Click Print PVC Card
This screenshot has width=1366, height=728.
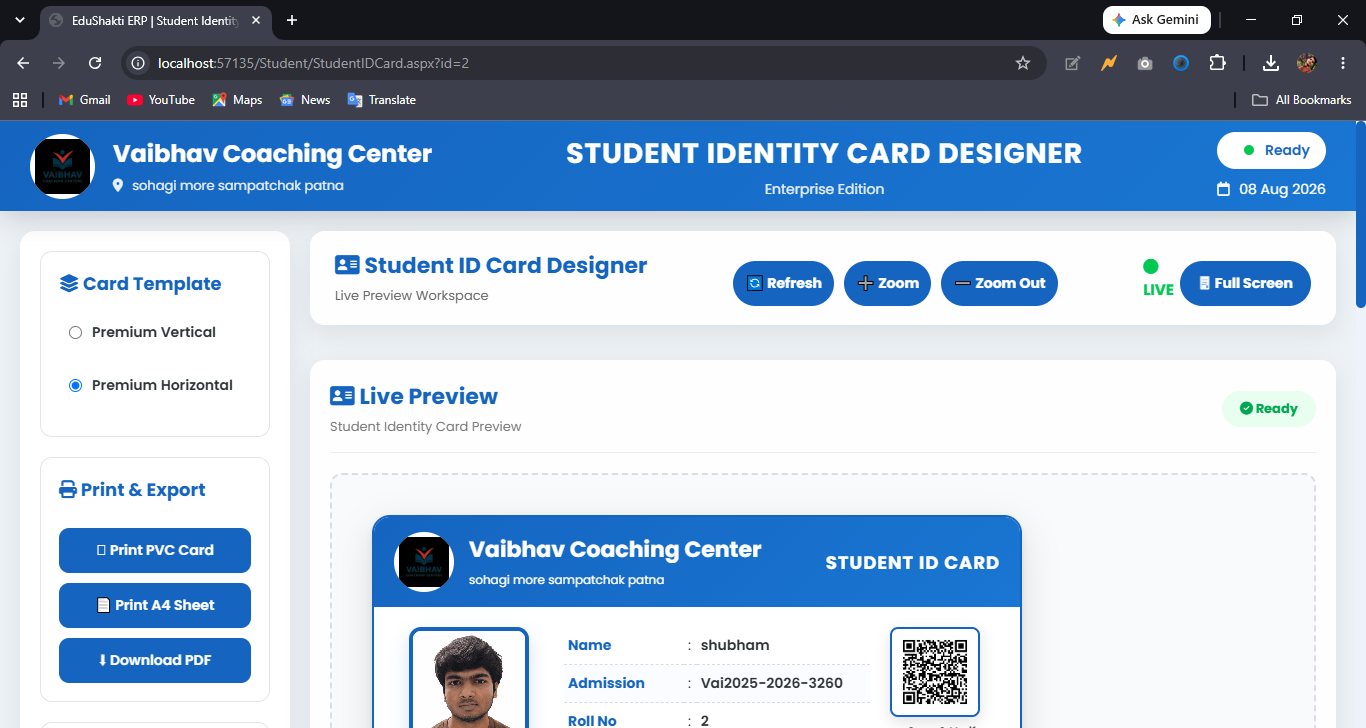pos(155,550)
